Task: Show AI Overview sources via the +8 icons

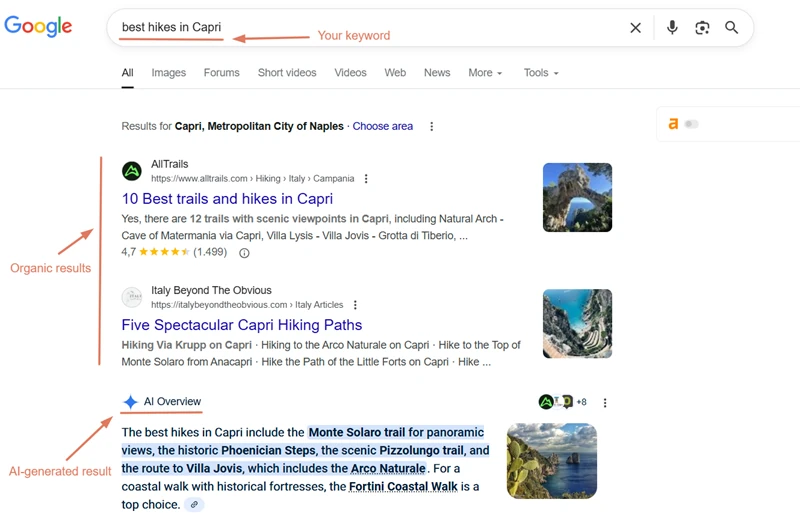Action: 563,402
